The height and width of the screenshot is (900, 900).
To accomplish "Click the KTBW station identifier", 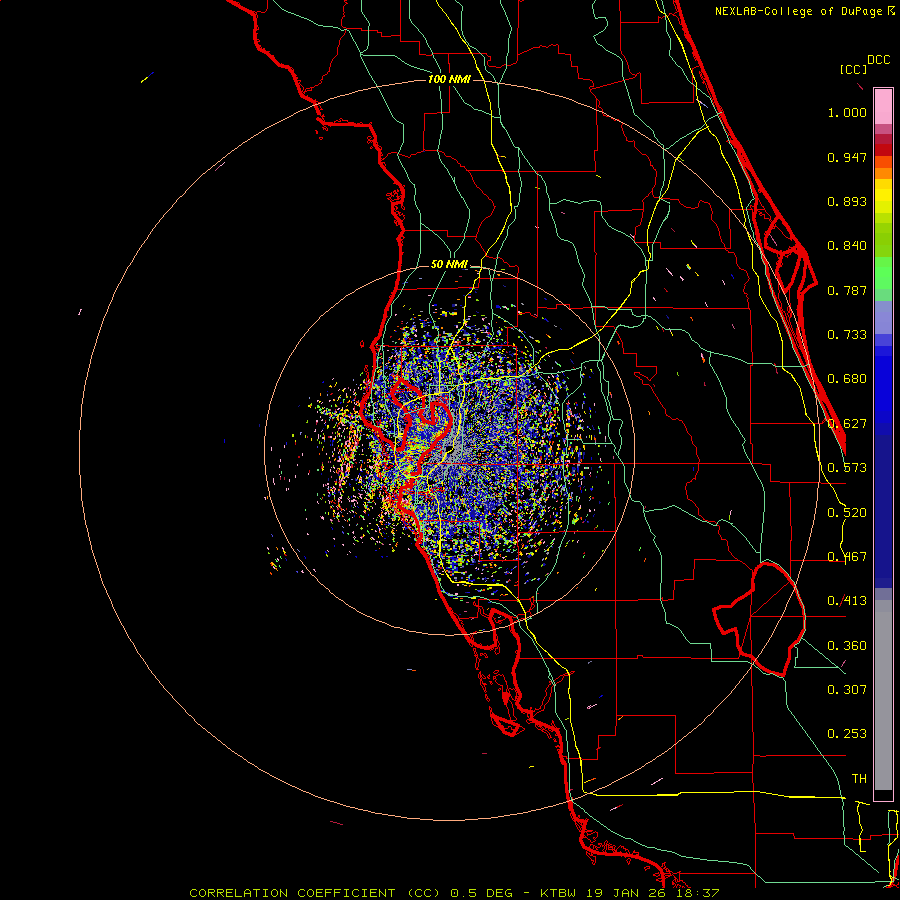I will click(x=560, y=893).
